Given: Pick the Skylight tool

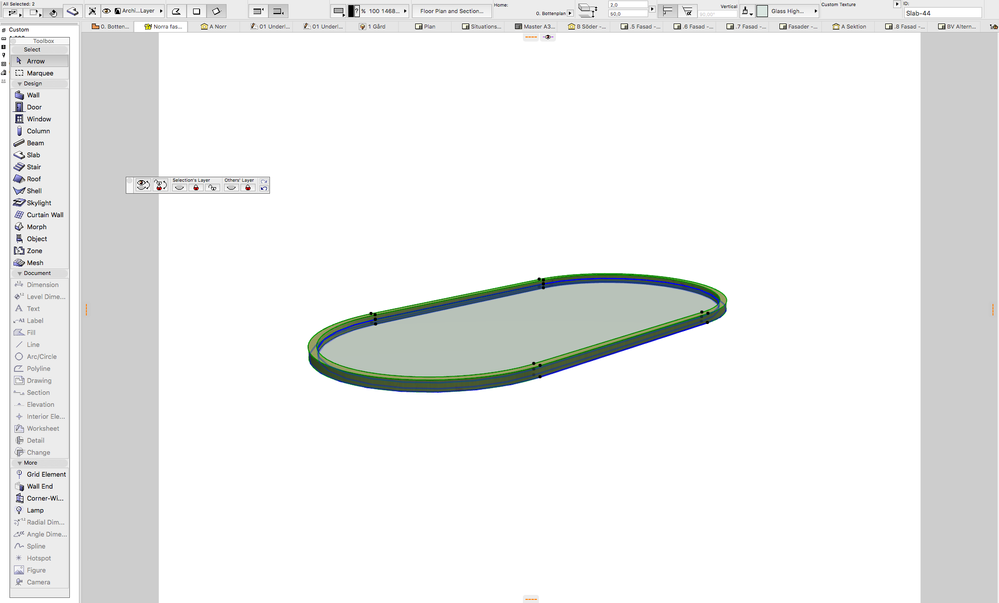Looking at the screenshot, I should [x=40, y=203].
